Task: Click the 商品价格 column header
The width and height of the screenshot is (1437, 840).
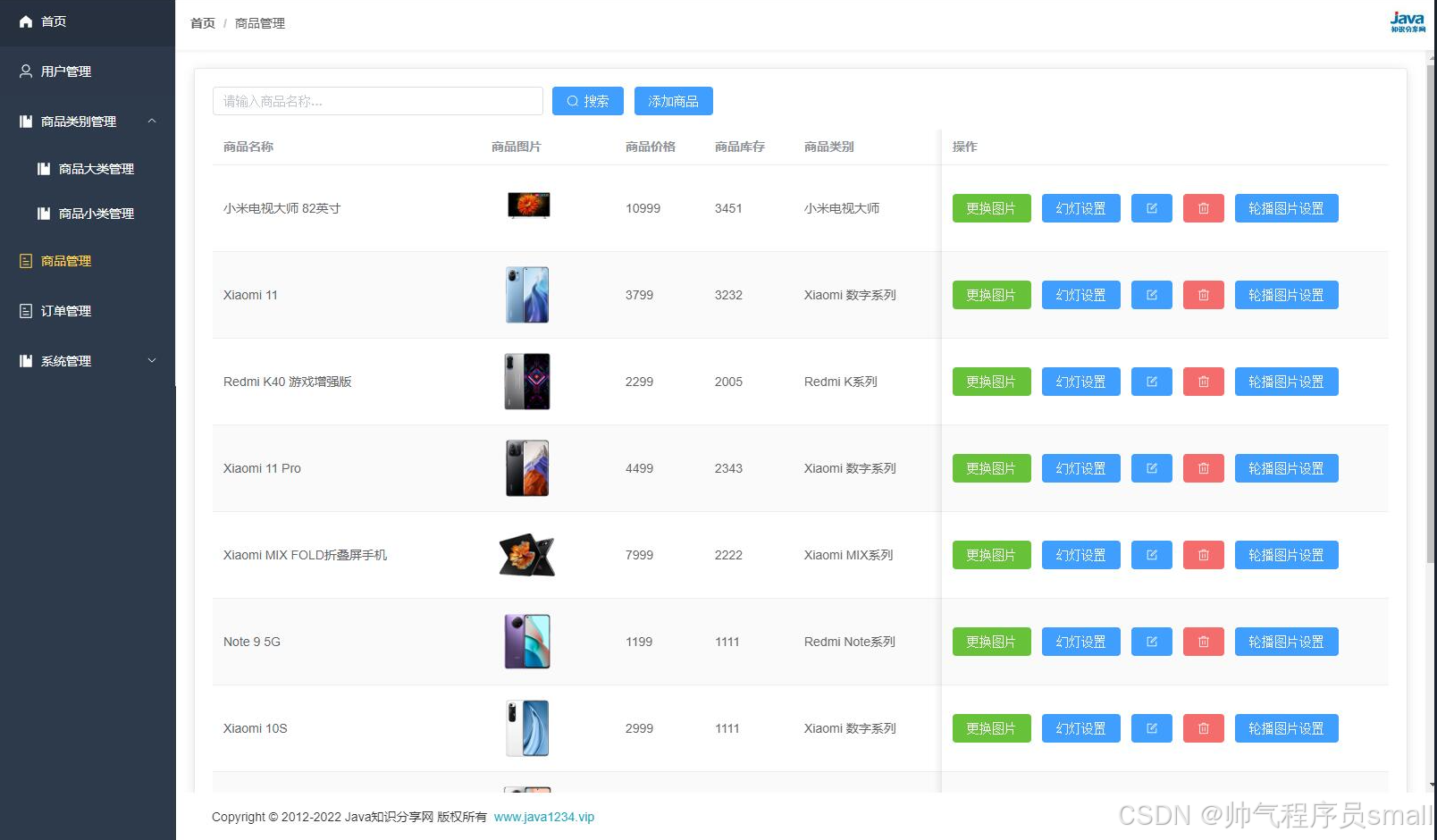Action: click(651, 147)
